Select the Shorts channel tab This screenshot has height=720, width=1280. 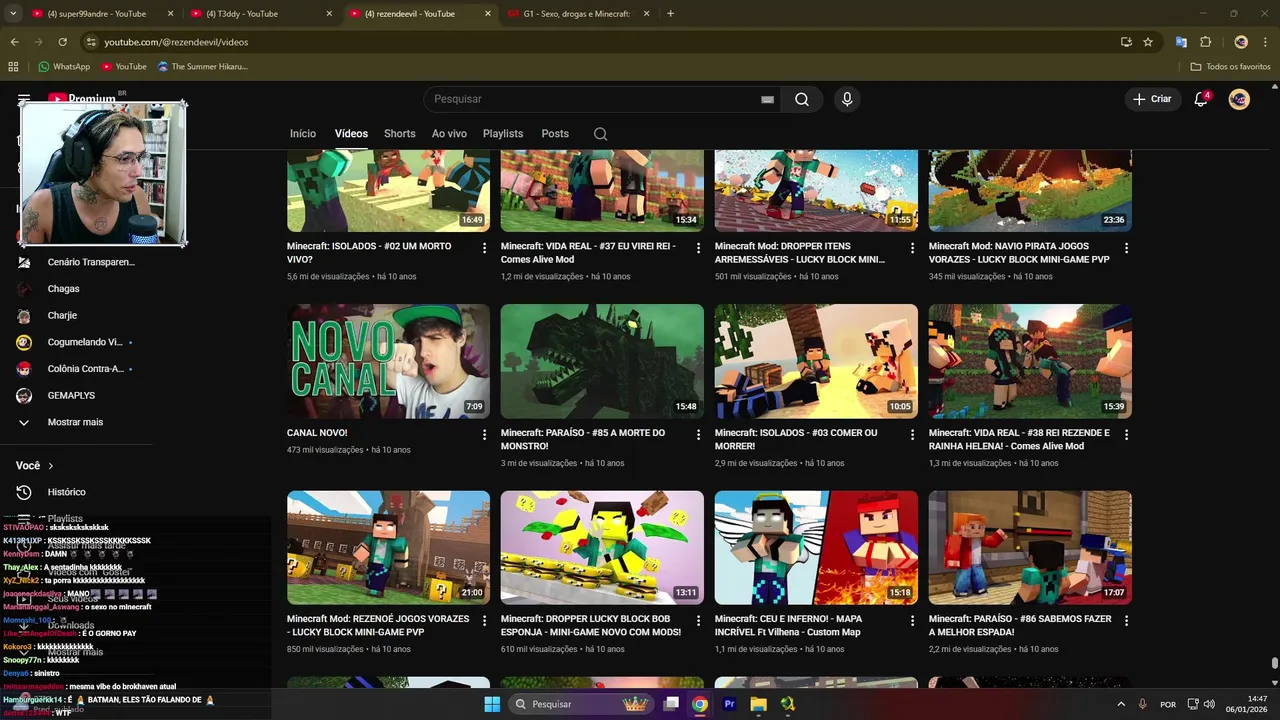click(399, 134)
